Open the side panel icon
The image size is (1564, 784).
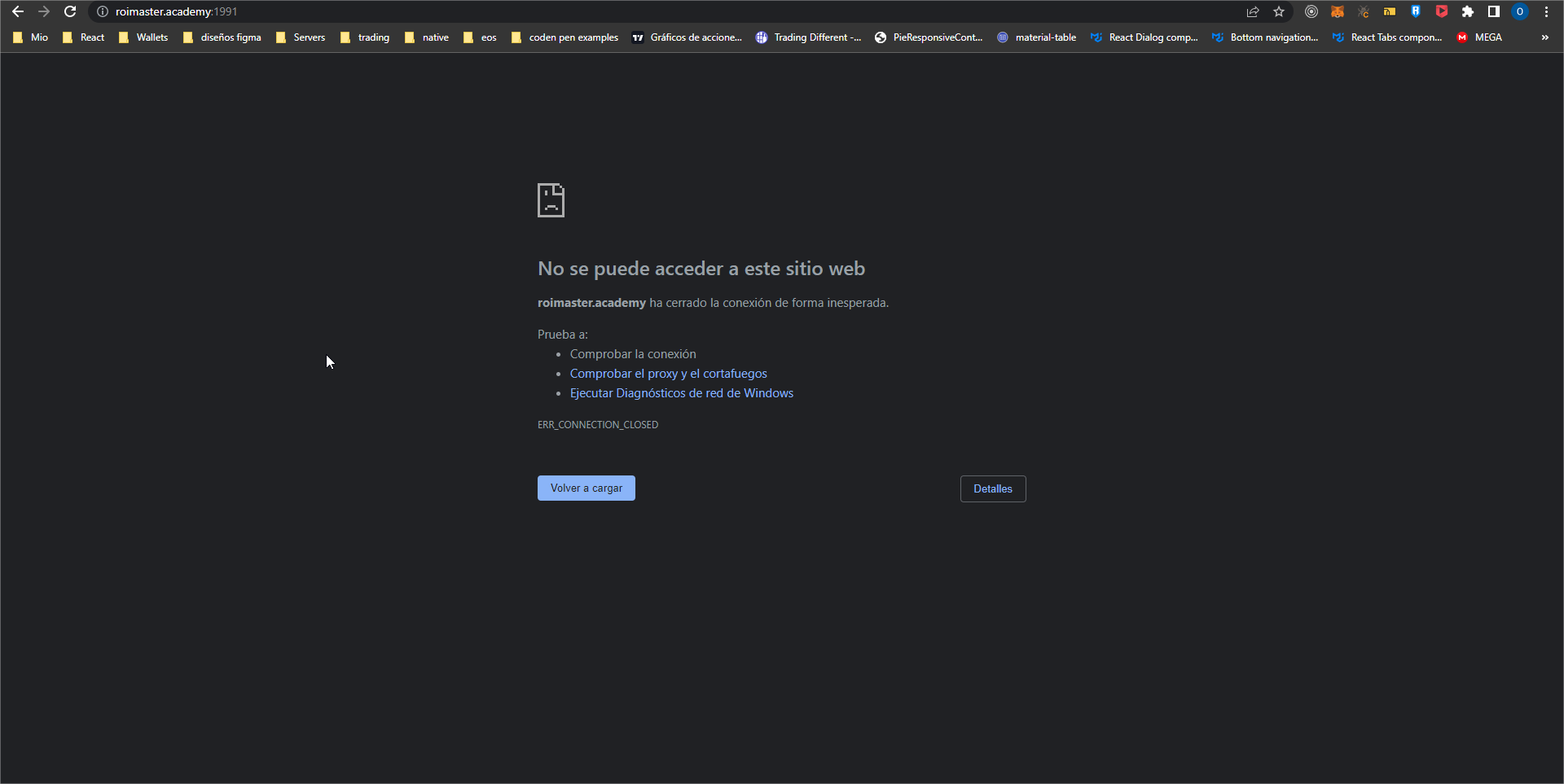click(1493, 11)
